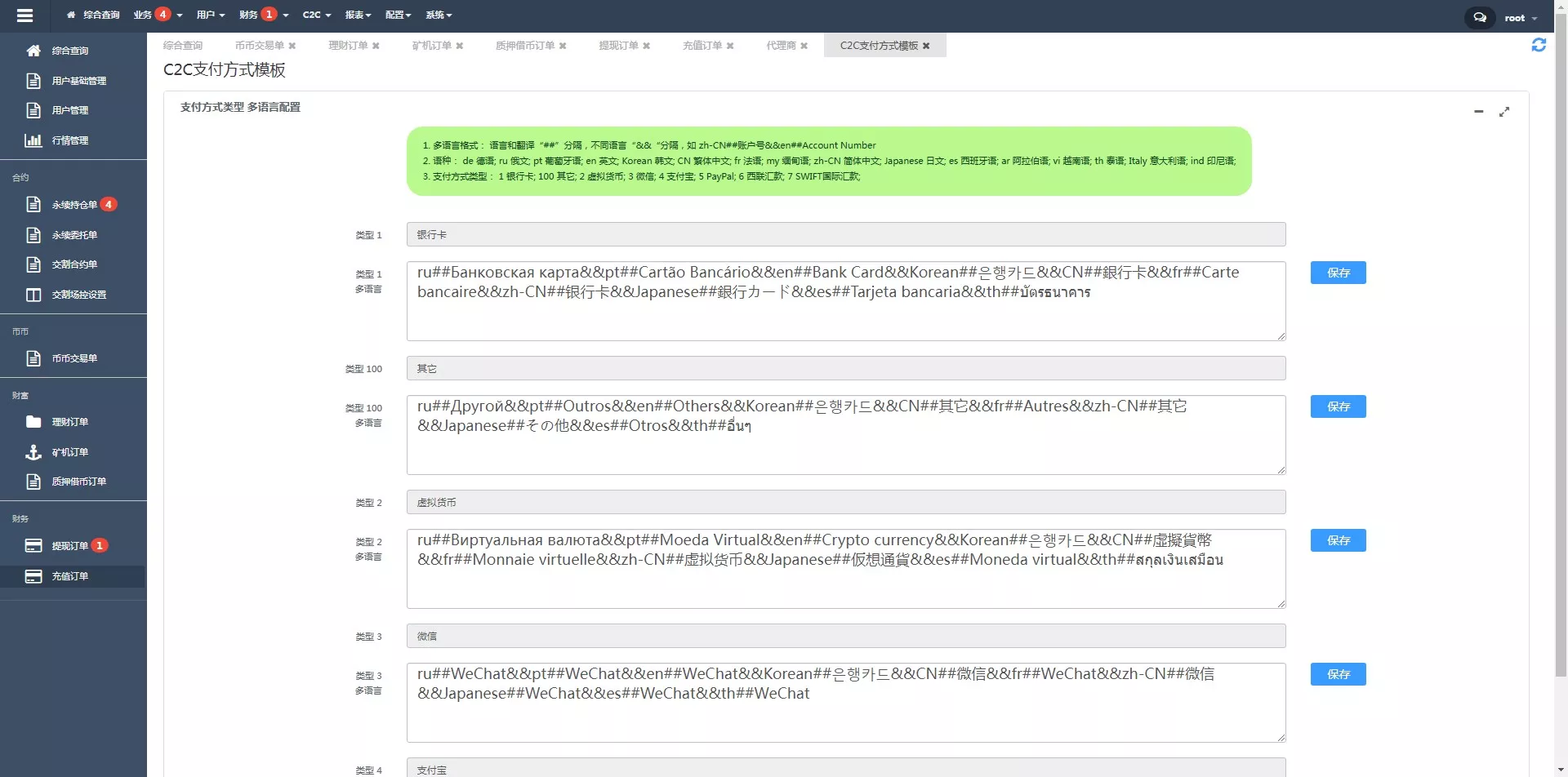The image size is (1568, 777).
Task: Save the 类型 1 bank card translations
Action: click(1338, 273)
